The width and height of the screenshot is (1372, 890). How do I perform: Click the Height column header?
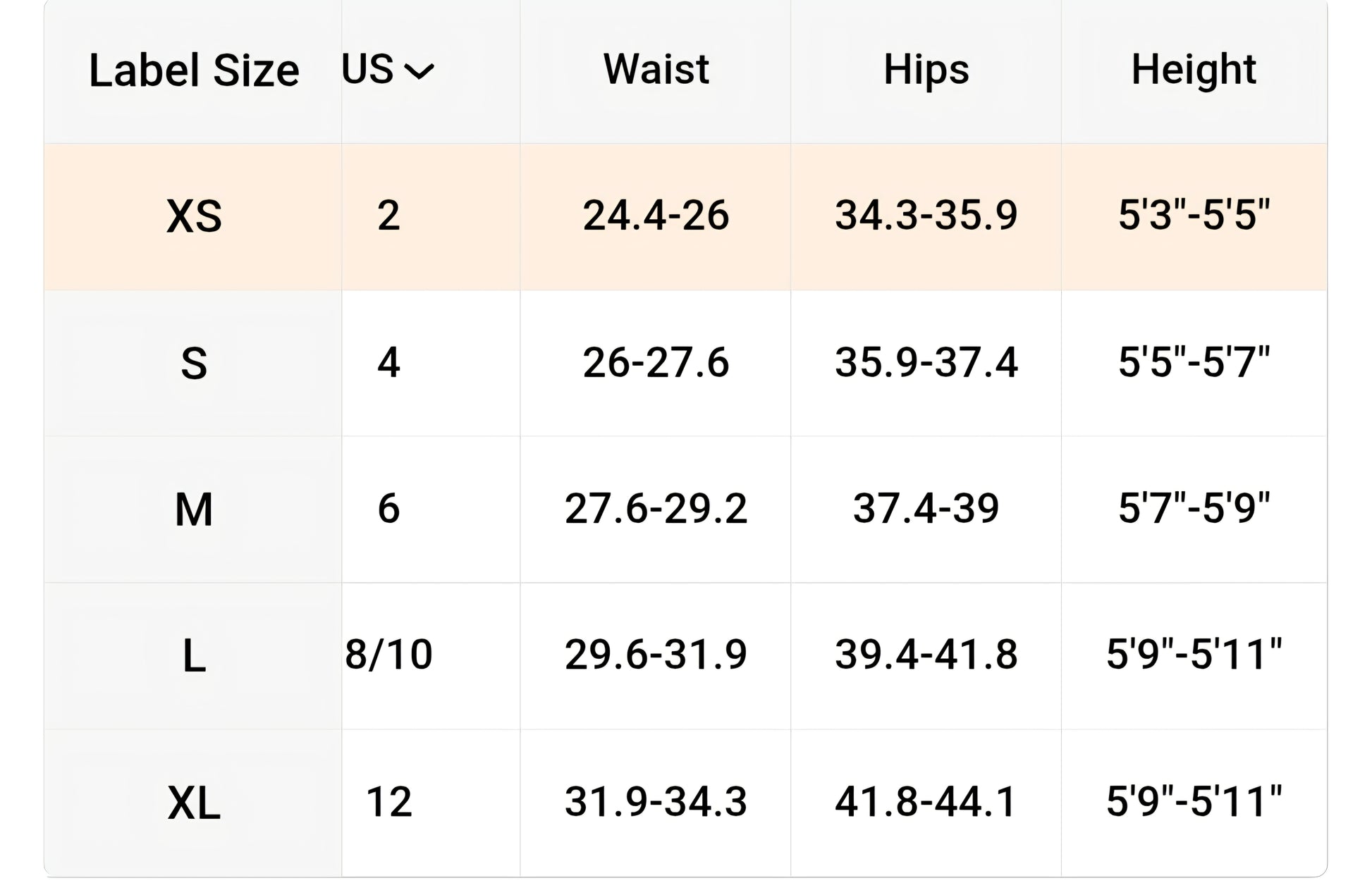[1194, 69]
